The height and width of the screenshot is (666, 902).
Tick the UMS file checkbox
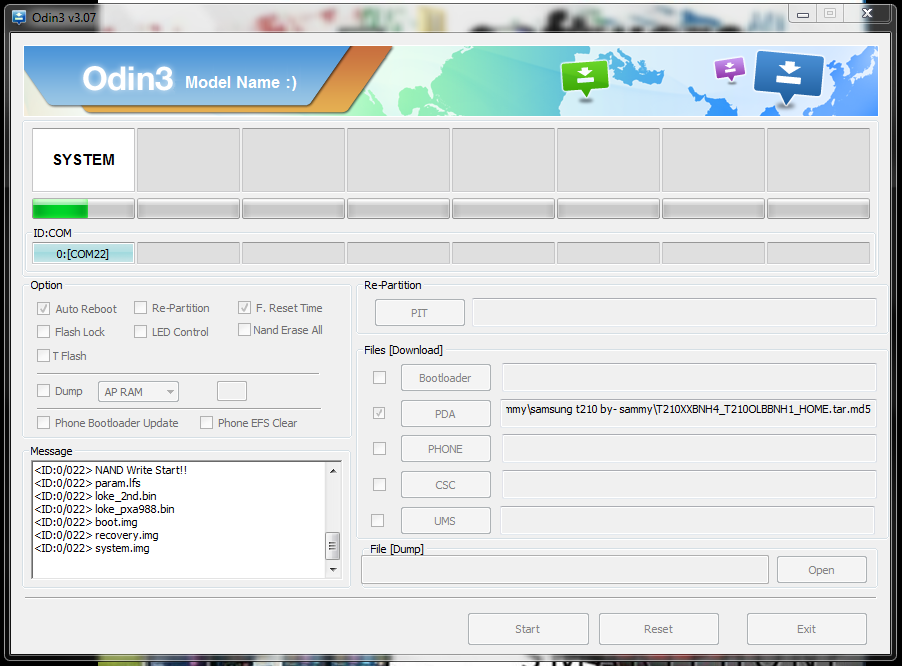click(378, 520)
